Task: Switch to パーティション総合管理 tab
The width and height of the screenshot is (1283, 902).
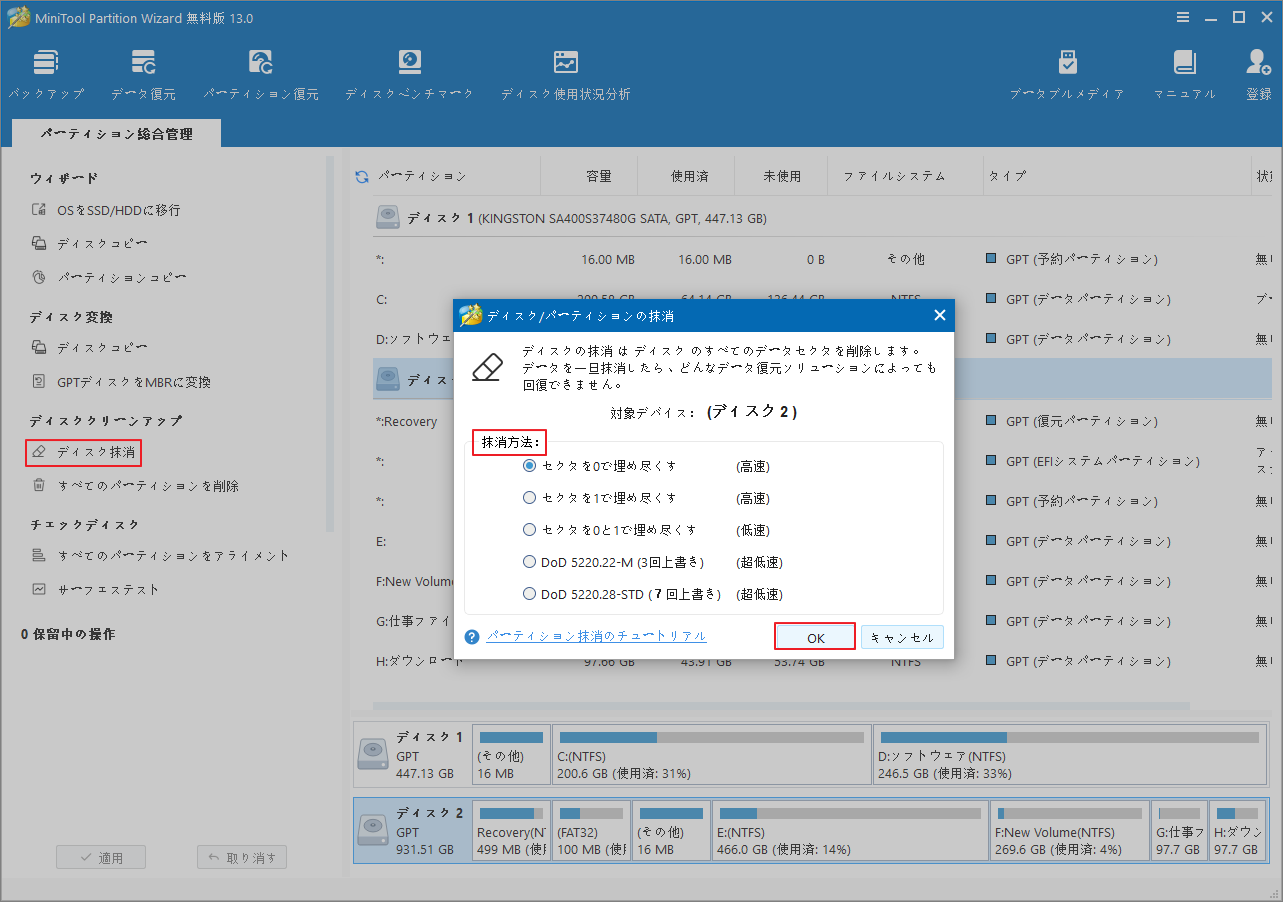Action: pyautogui.click(x=116, y=134)
